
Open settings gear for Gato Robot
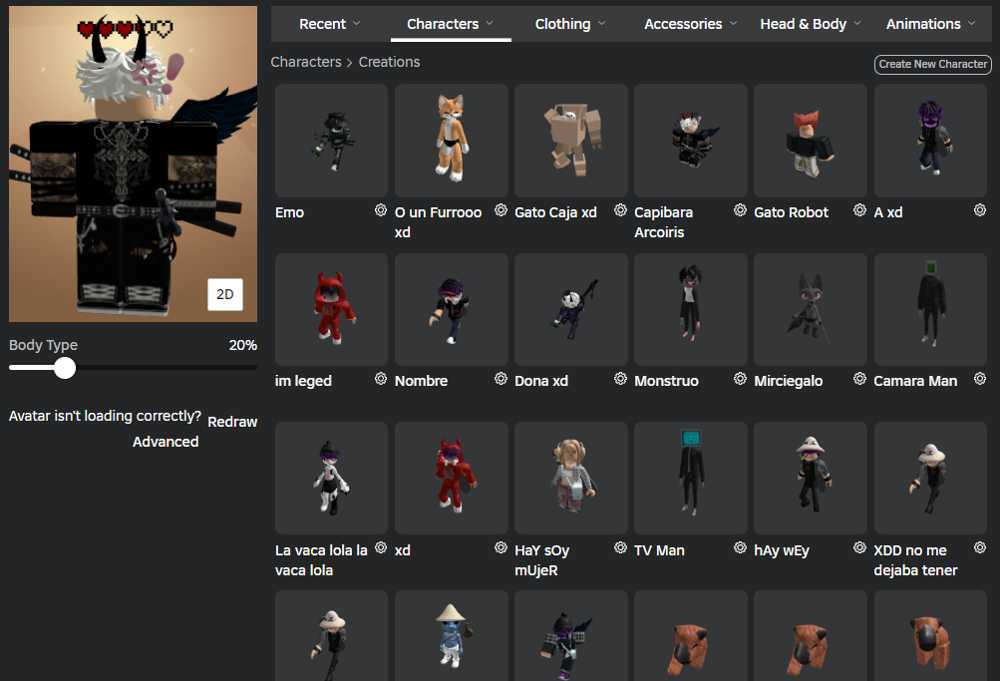[860, 210]
